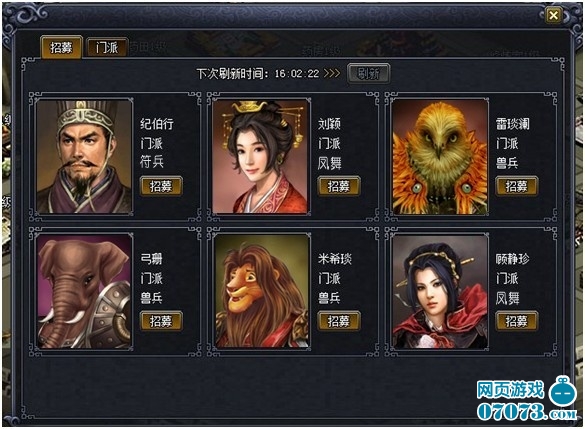
Task: Click 招募 button under 米希琰
Action: point(339,321)
